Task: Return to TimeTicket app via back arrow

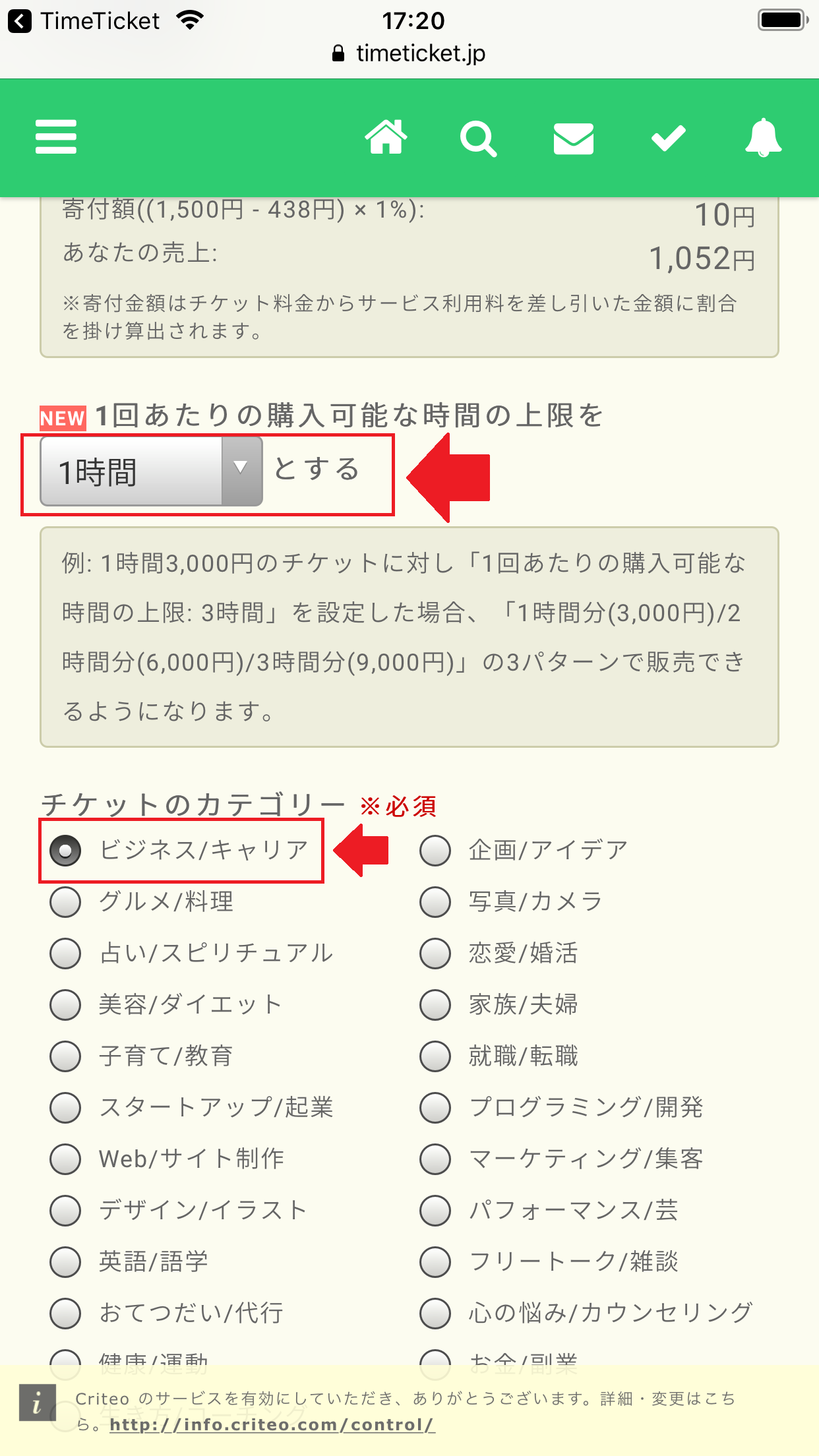Action: coord(20,21)
